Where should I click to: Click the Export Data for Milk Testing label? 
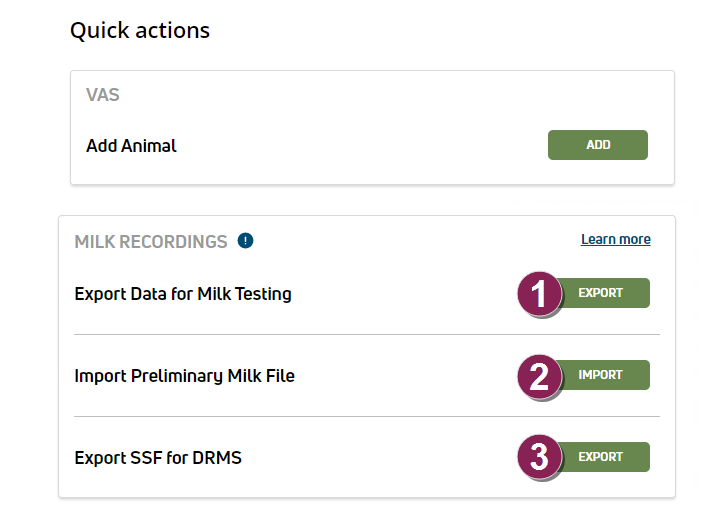183,294
